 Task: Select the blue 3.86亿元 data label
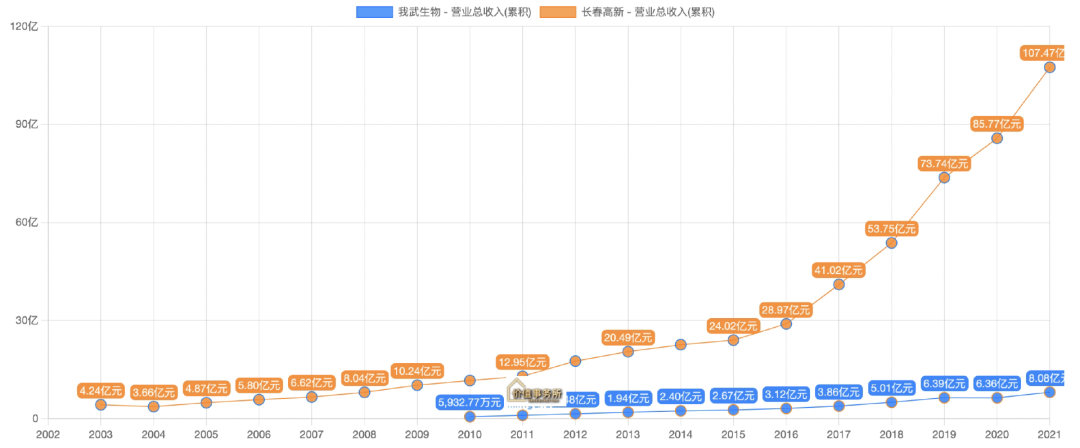(x=838, y=392)
